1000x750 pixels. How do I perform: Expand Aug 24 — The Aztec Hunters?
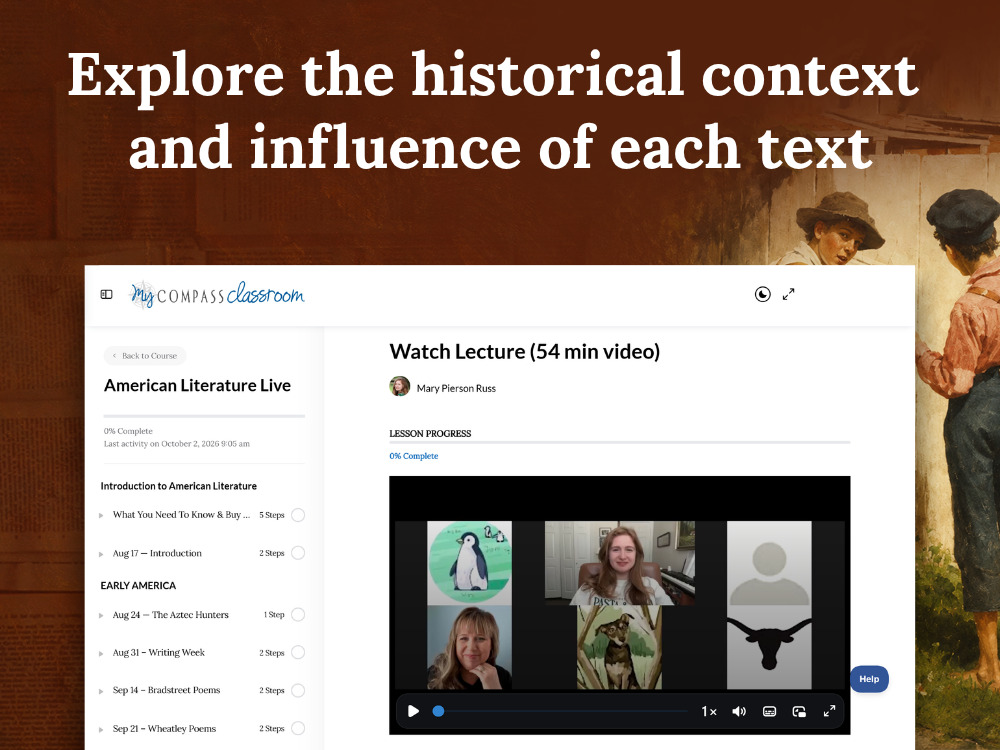tap(101, 615)
